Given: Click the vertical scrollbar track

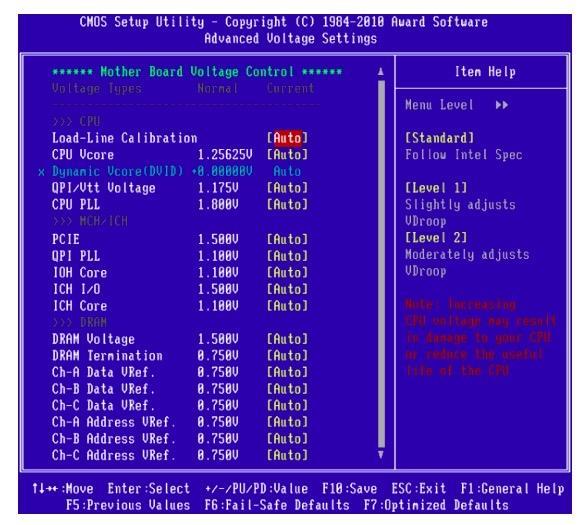Looking at the screenshot, I should [381, 263].
